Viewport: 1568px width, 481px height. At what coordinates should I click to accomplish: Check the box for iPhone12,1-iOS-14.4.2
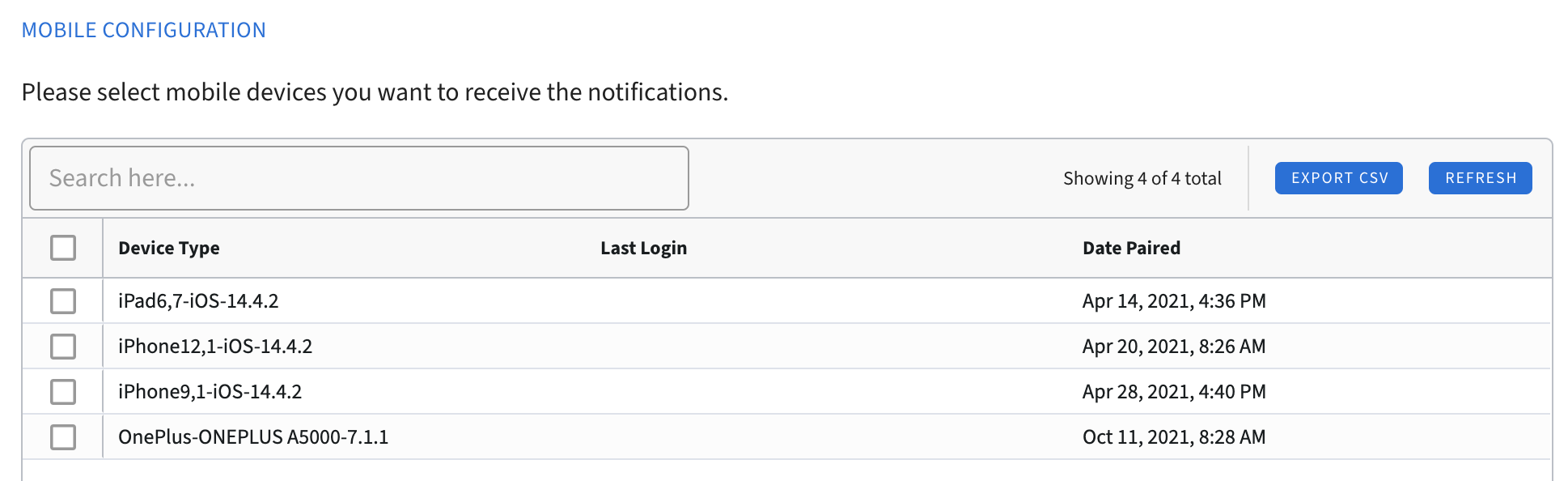coord(63,346)
